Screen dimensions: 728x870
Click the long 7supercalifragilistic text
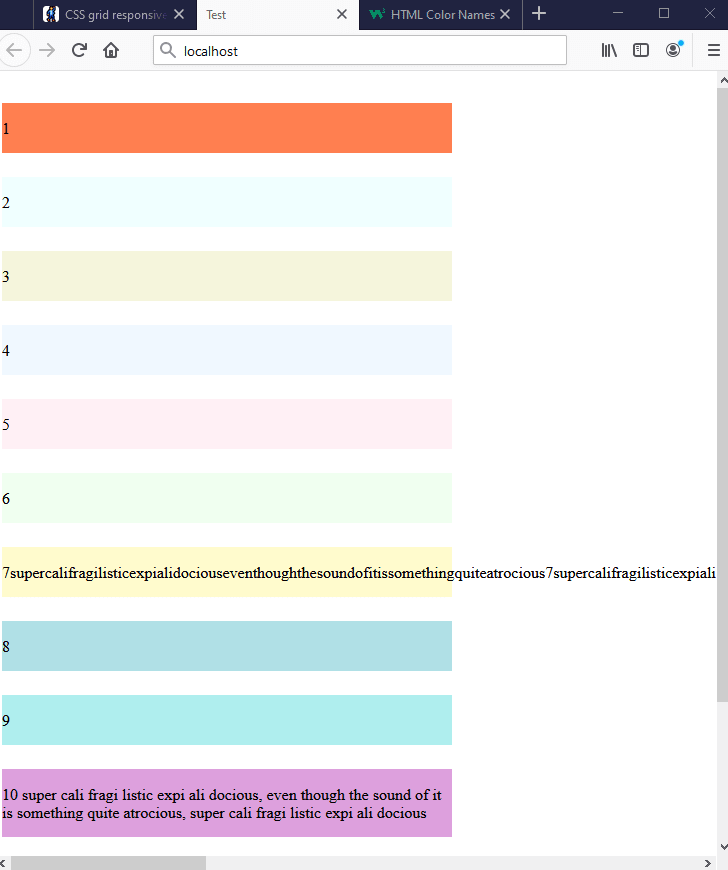click(359, 573)
